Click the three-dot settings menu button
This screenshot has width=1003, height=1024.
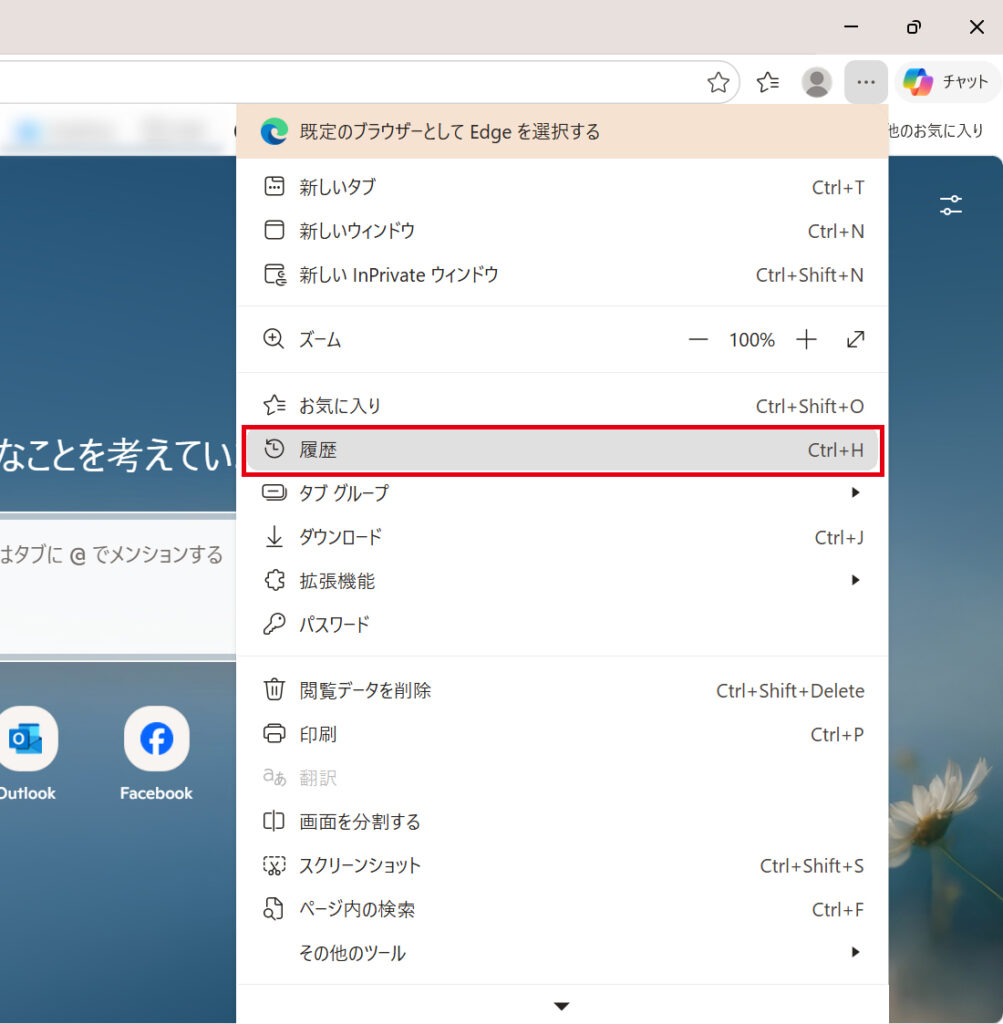(866, 82)
